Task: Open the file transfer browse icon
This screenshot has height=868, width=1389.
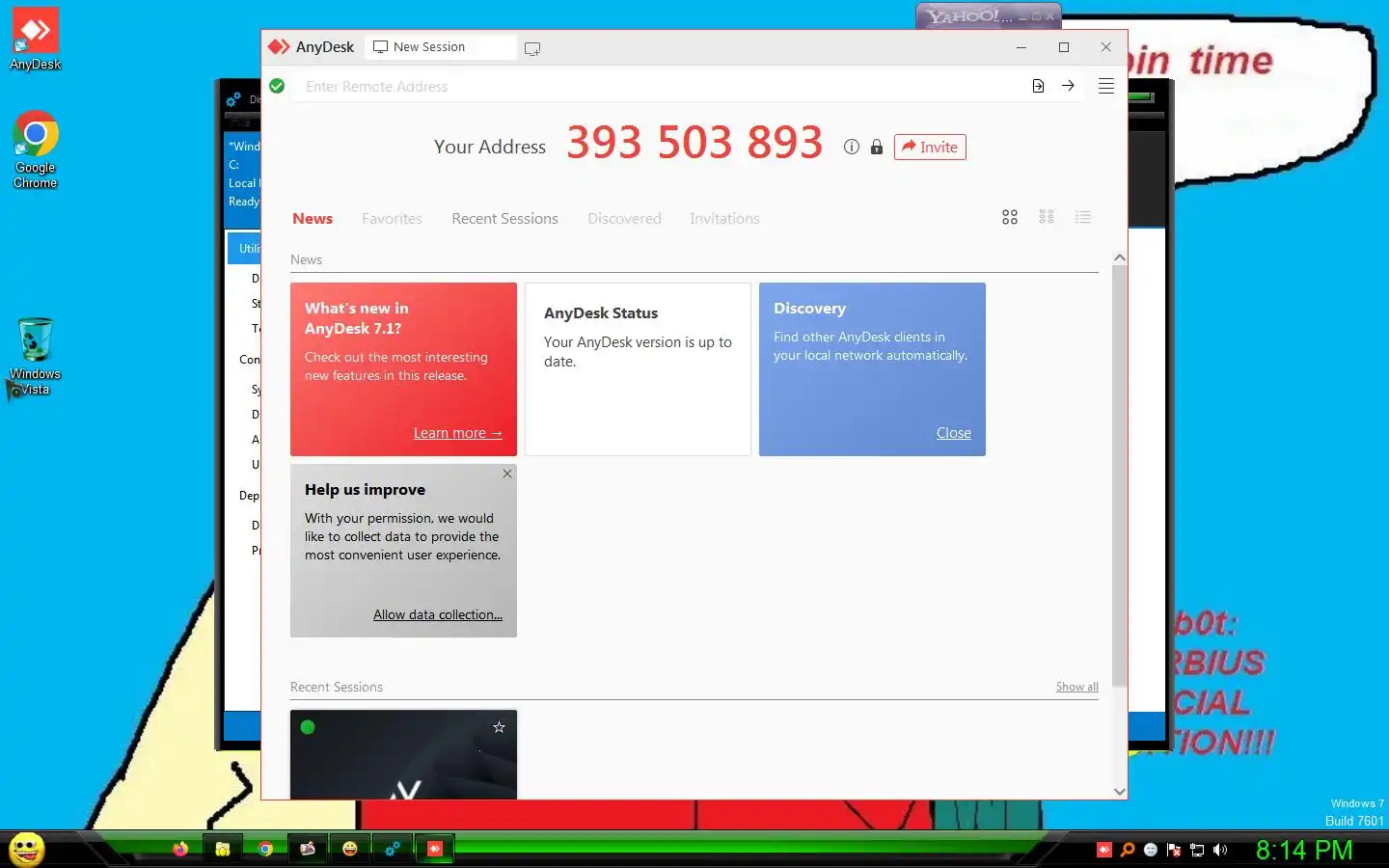Action: pyautogui.click(x=1038, y=86)
